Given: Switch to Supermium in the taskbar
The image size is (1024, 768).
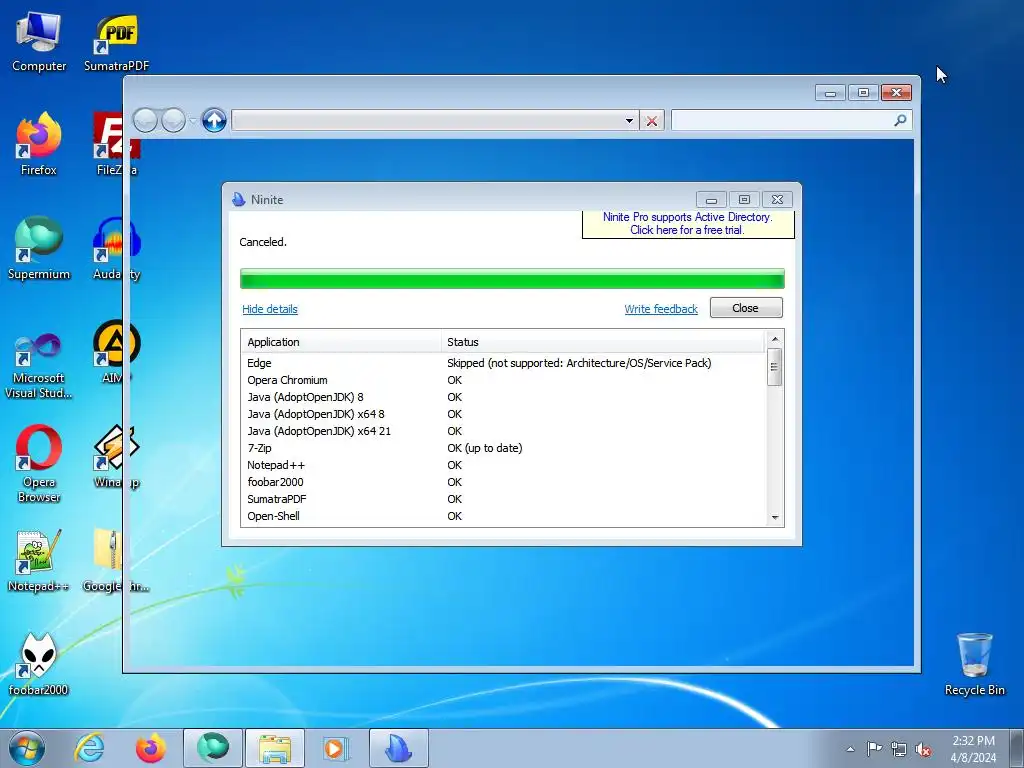Looking at the screenshot, I should [x=213, y=748].
